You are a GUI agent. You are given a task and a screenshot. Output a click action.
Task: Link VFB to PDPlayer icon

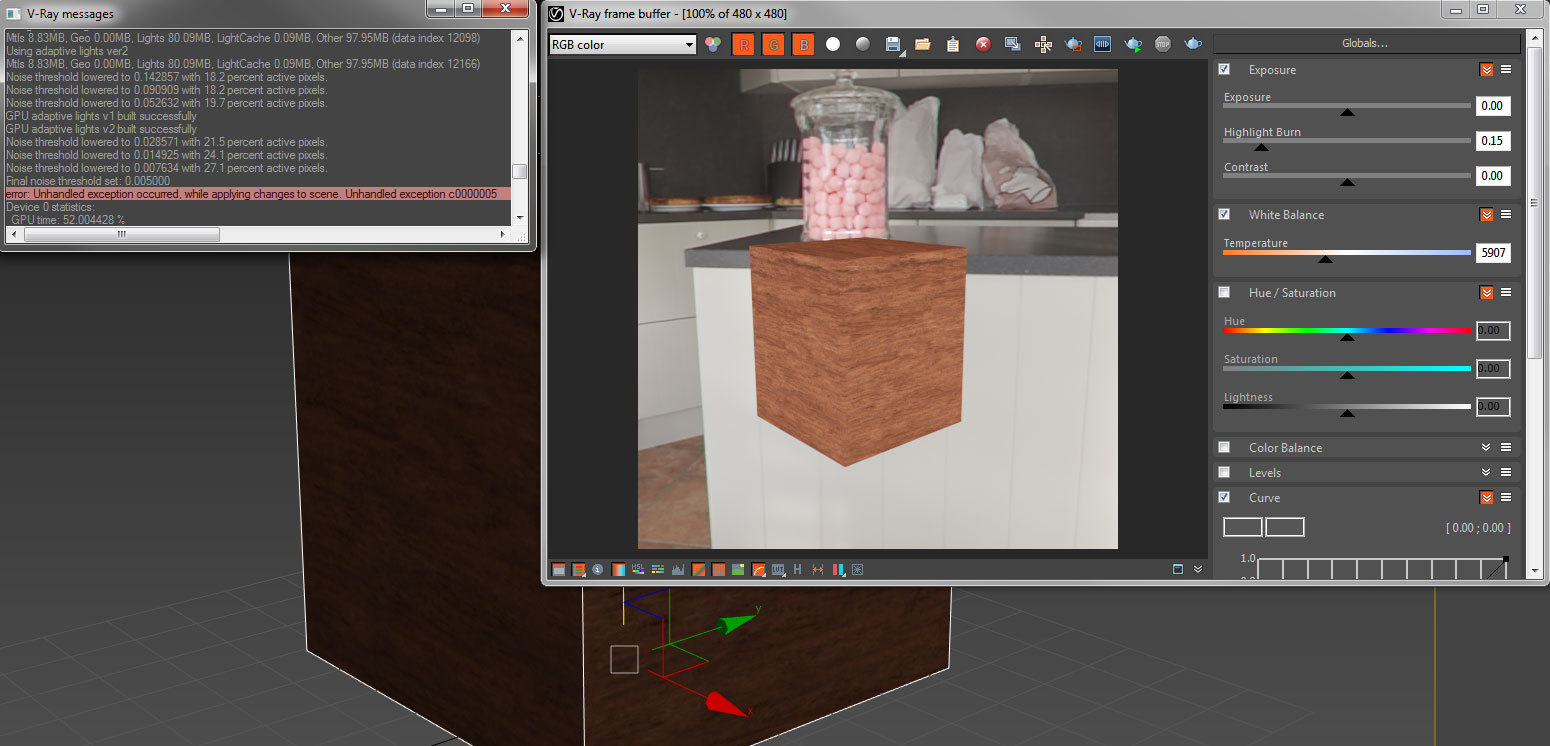pos(1103,44)
